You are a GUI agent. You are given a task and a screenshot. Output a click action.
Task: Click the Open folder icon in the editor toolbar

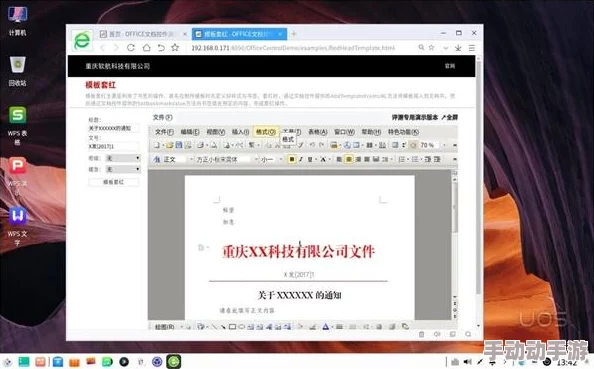coord(170,145)
